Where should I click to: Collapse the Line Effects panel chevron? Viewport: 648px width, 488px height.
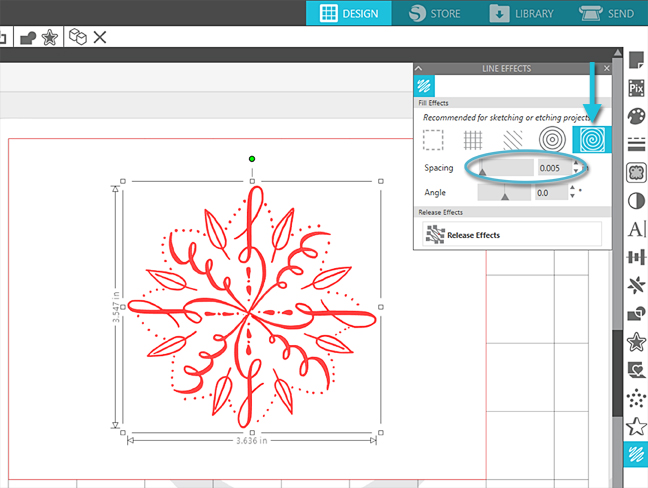pyautogui.click(x=419, y=68)
